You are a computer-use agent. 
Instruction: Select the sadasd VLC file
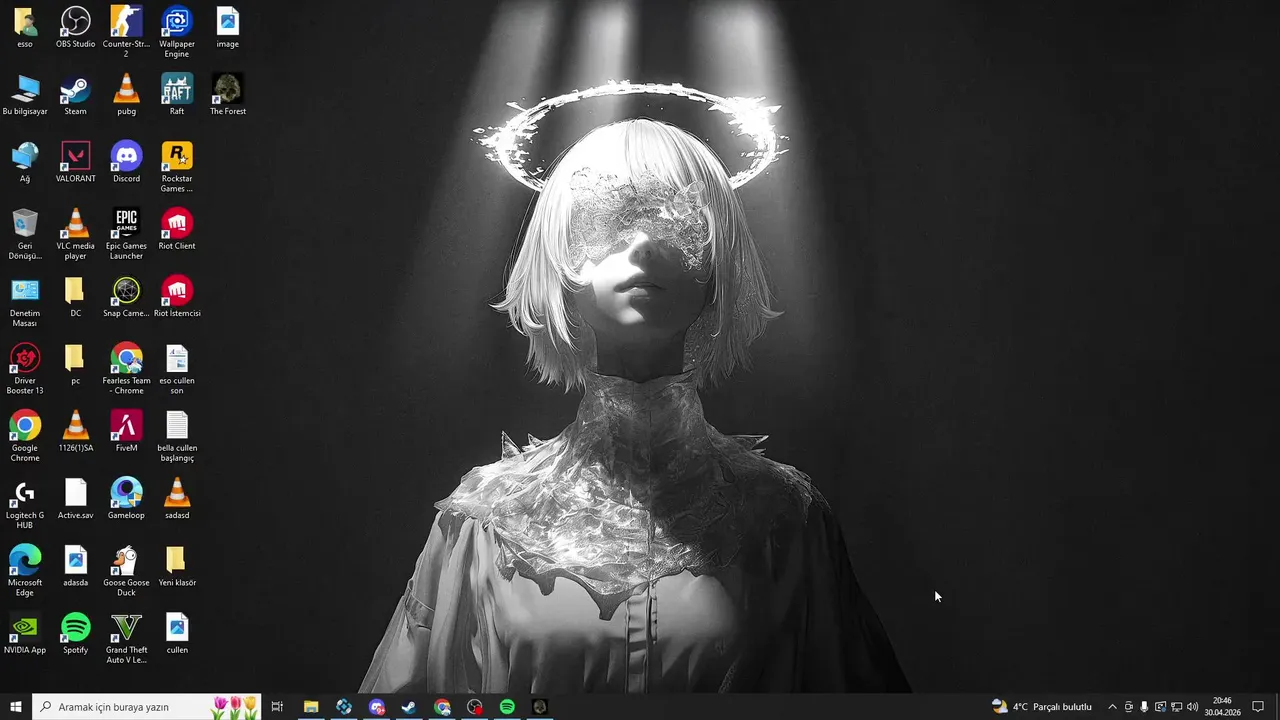click(x=177, y=497)
